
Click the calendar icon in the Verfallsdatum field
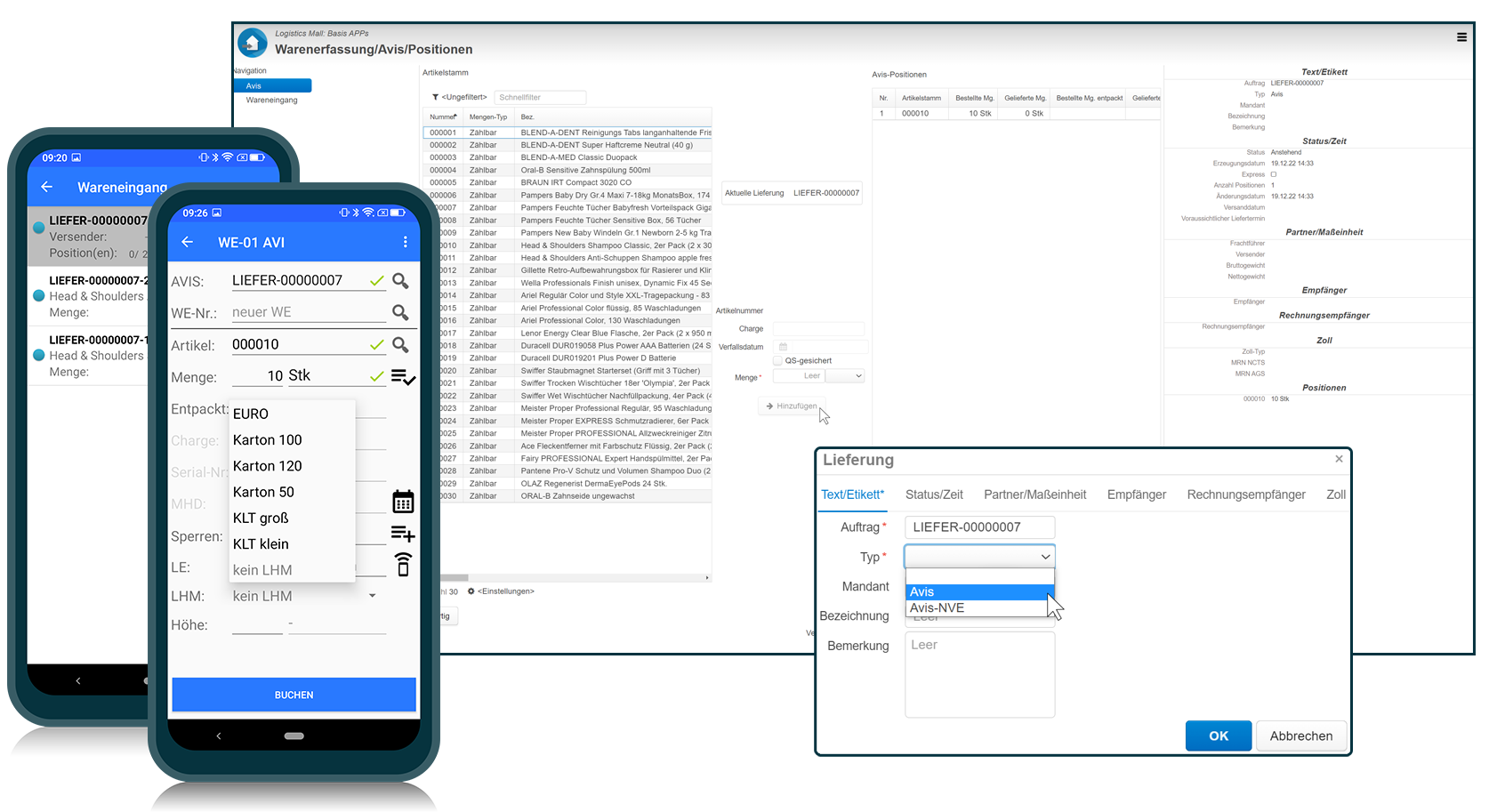(783, 346)
